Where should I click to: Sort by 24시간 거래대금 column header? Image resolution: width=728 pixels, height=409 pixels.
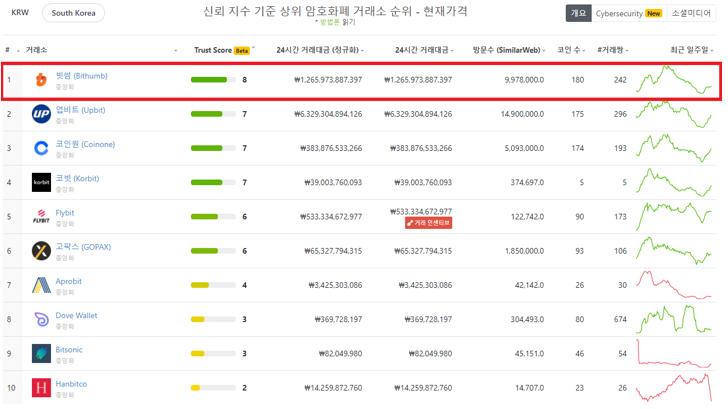tap(422, 50)
